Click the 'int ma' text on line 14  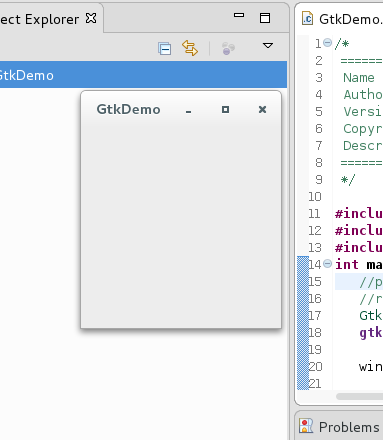click(359, 265)
